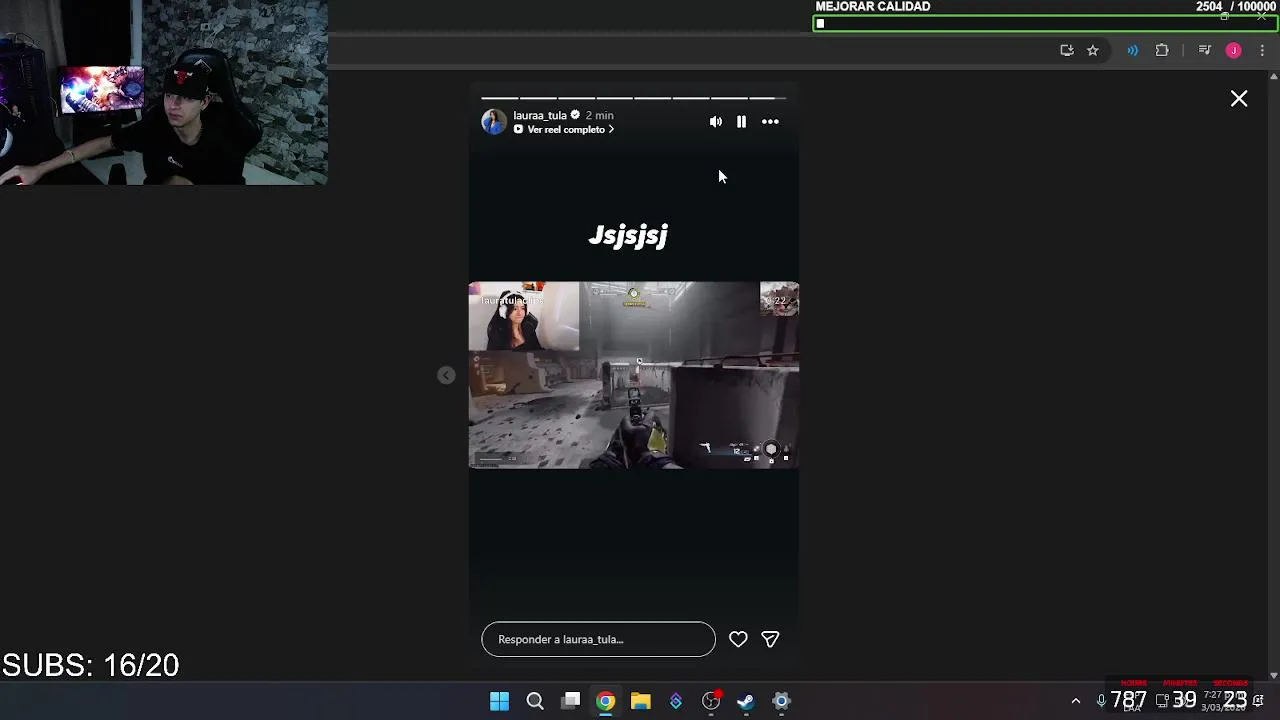The width and height of the screenshot is (1280, 720).
Task: Open lauraa_tula profile avatar
Action: tap(494, 122)
